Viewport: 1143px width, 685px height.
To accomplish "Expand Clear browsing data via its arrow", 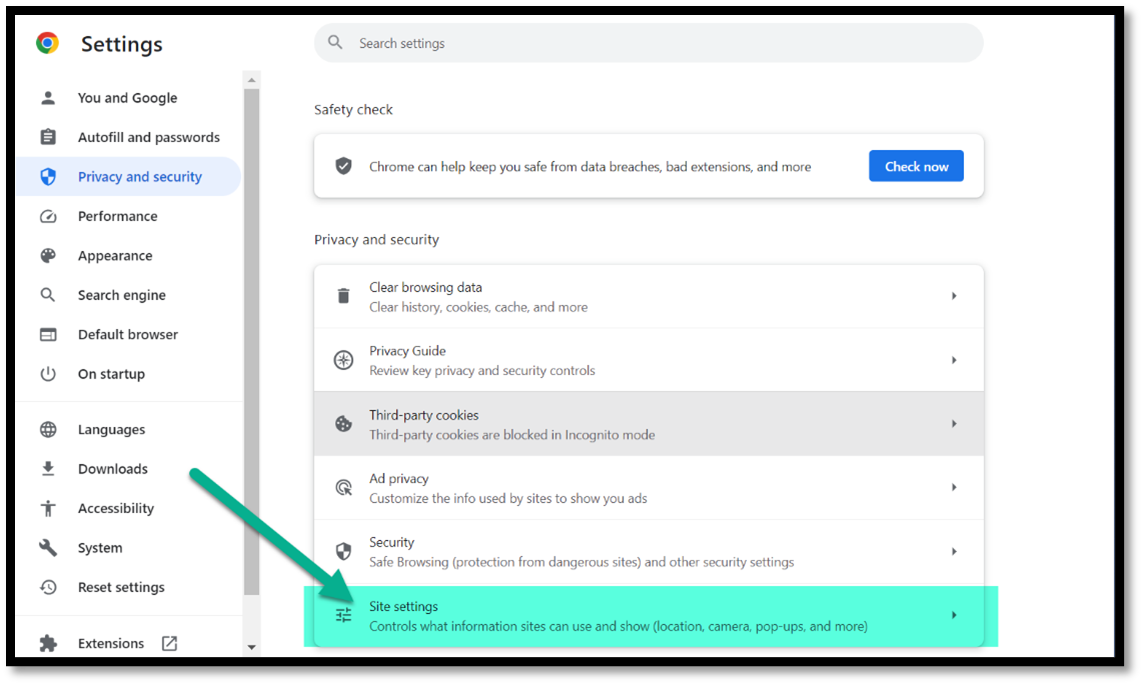I will pyautogui.click(x=954, y=296).
